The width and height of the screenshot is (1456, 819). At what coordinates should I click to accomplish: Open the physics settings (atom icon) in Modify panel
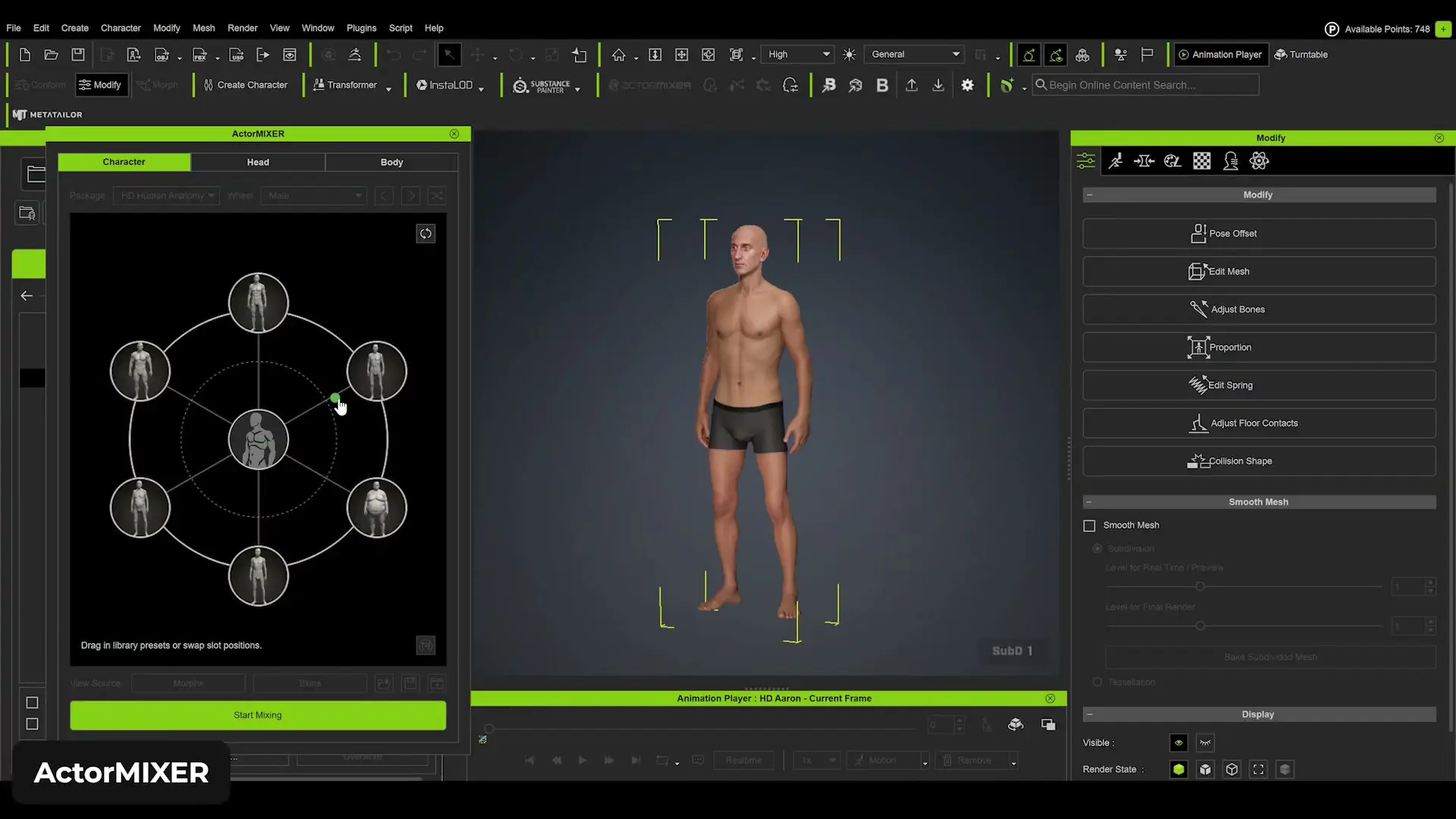tap(1259, 161)
